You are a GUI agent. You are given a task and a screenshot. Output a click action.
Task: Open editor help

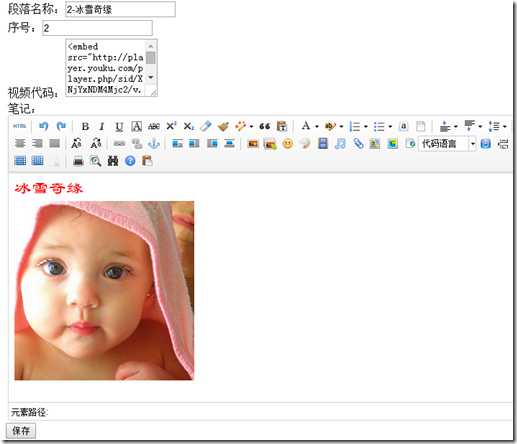pos(130,161)
